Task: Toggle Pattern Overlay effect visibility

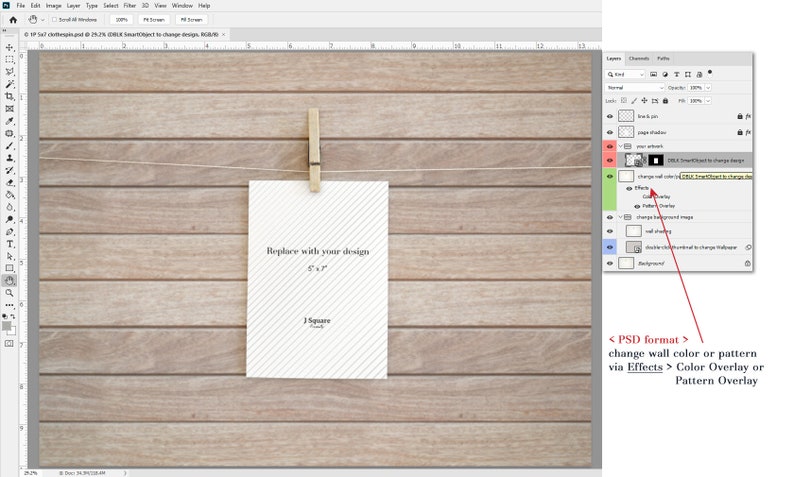Action: pos(637,206)
